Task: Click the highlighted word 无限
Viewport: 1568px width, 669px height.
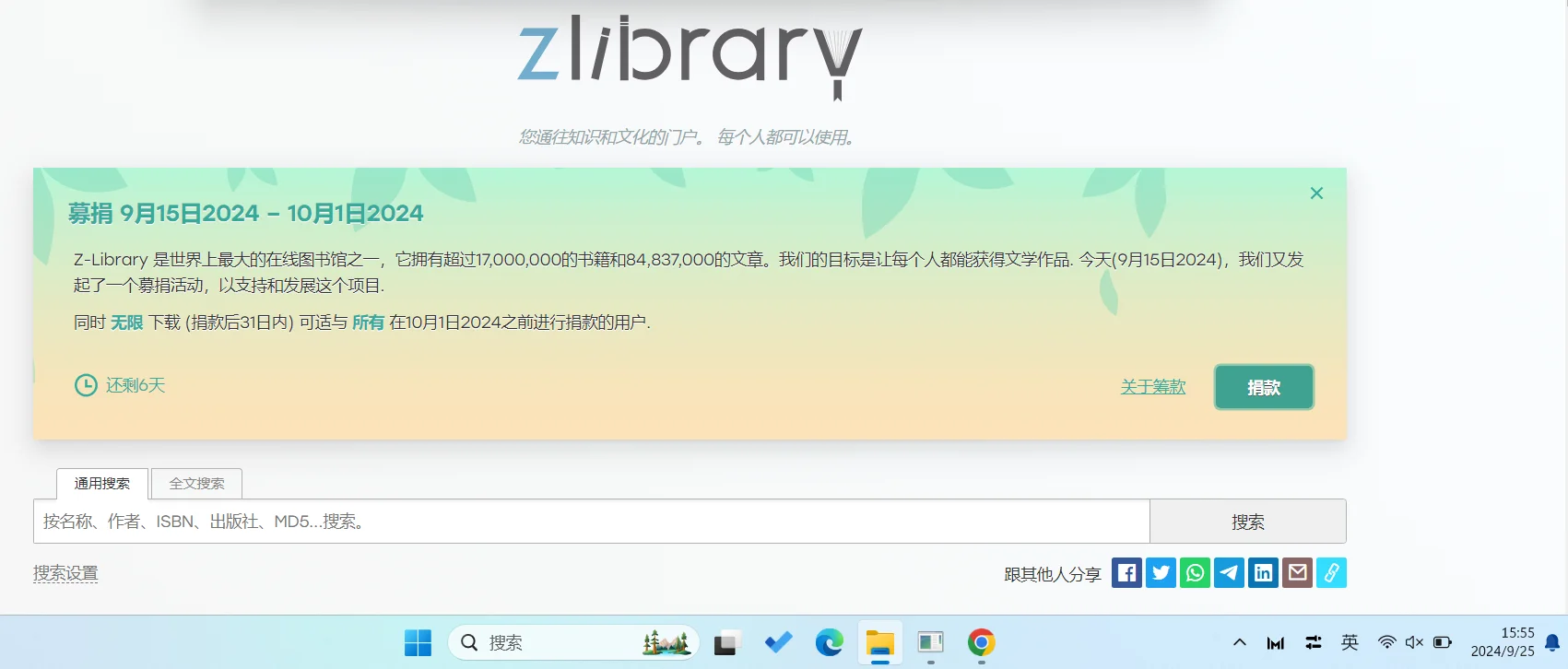Action: (127, 323)
